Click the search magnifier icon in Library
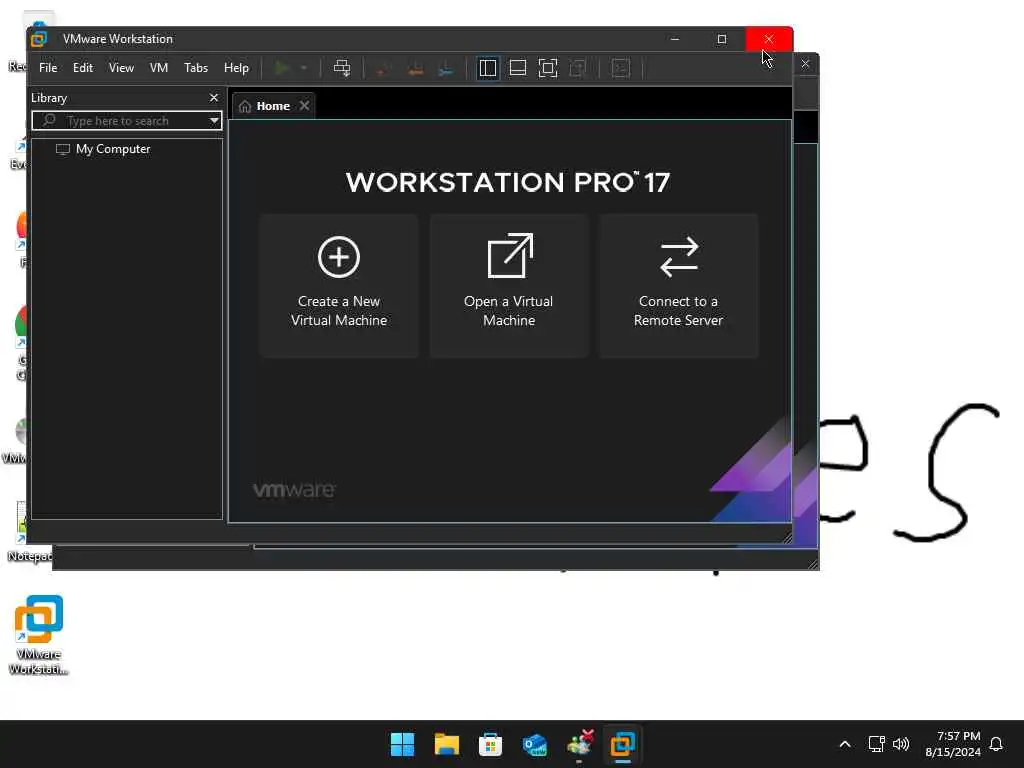 [49, 120]
